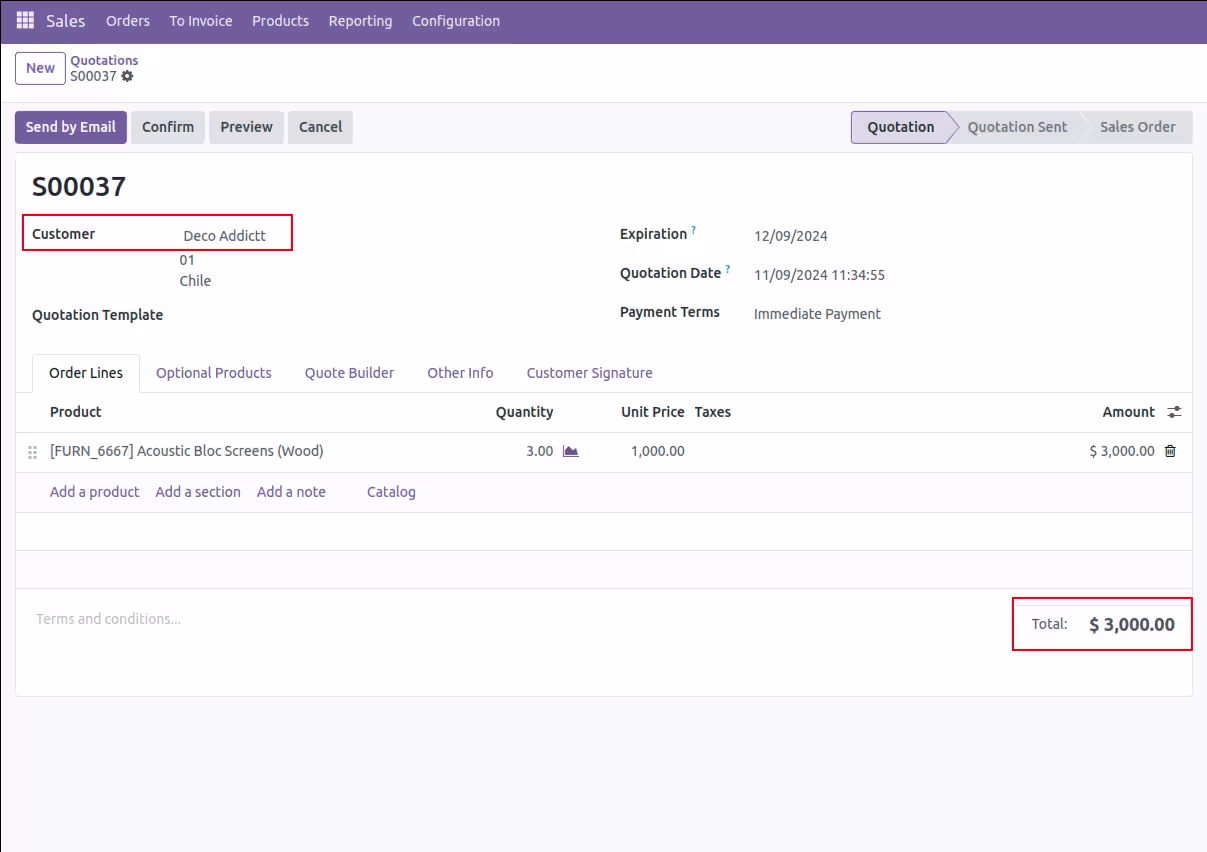Open the Orders menu
The width and height of the screenshot is (1207, 852).
(x=128, y=21)
